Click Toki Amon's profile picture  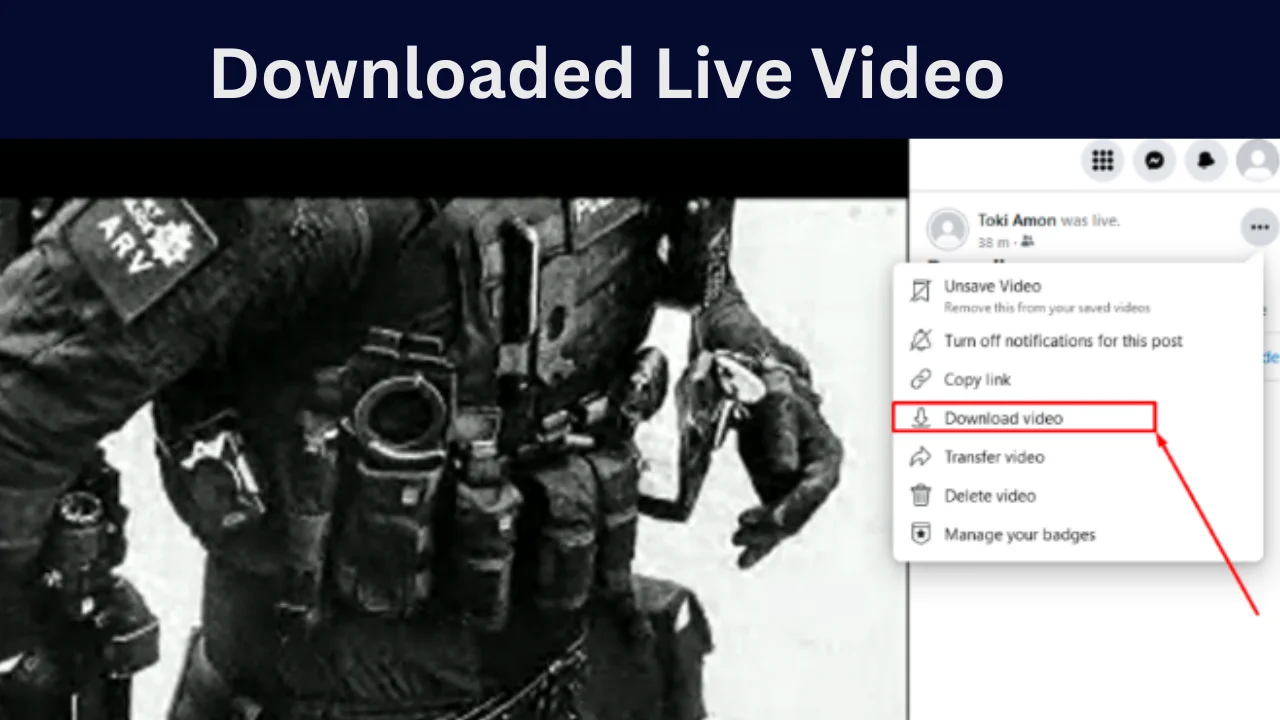(x=947, y=229)
